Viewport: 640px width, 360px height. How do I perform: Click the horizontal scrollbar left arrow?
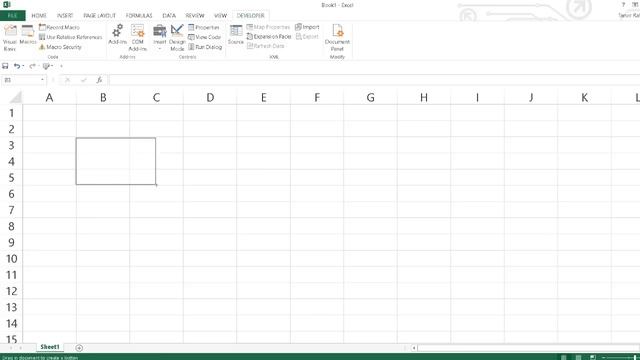click(414, 348)
